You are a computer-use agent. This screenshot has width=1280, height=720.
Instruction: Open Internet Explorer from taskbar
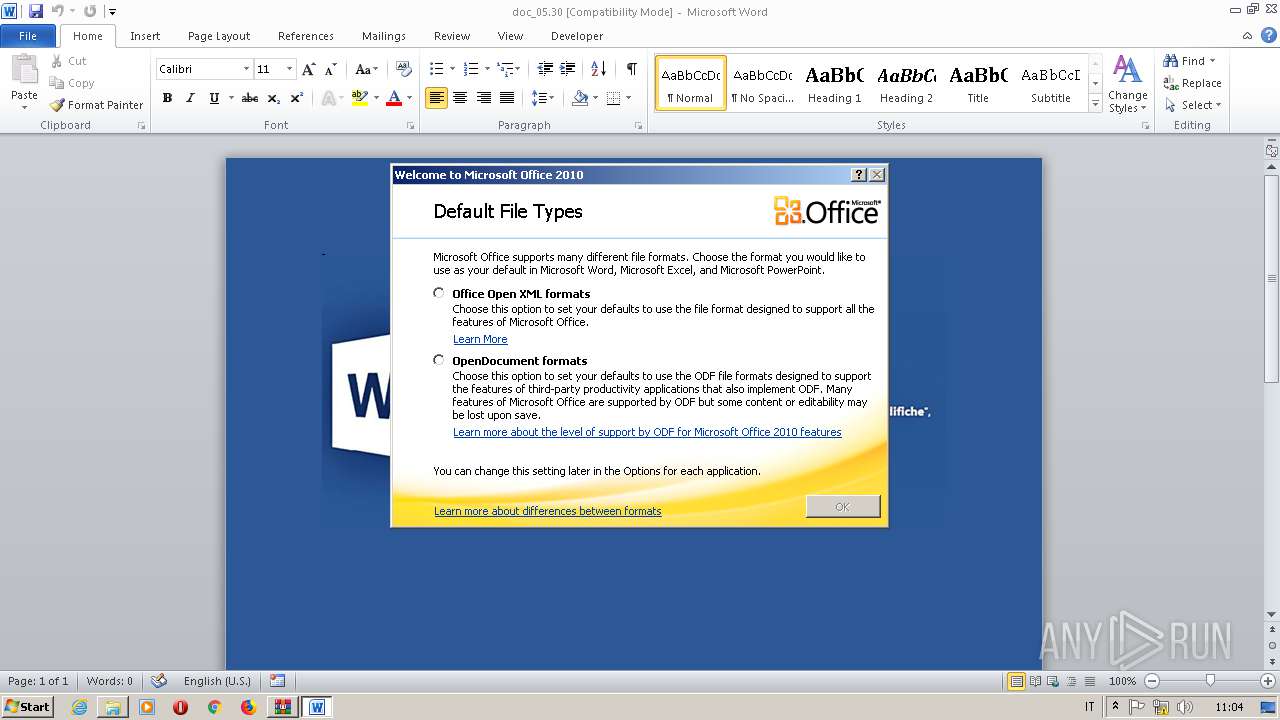[x=79, y=706]
